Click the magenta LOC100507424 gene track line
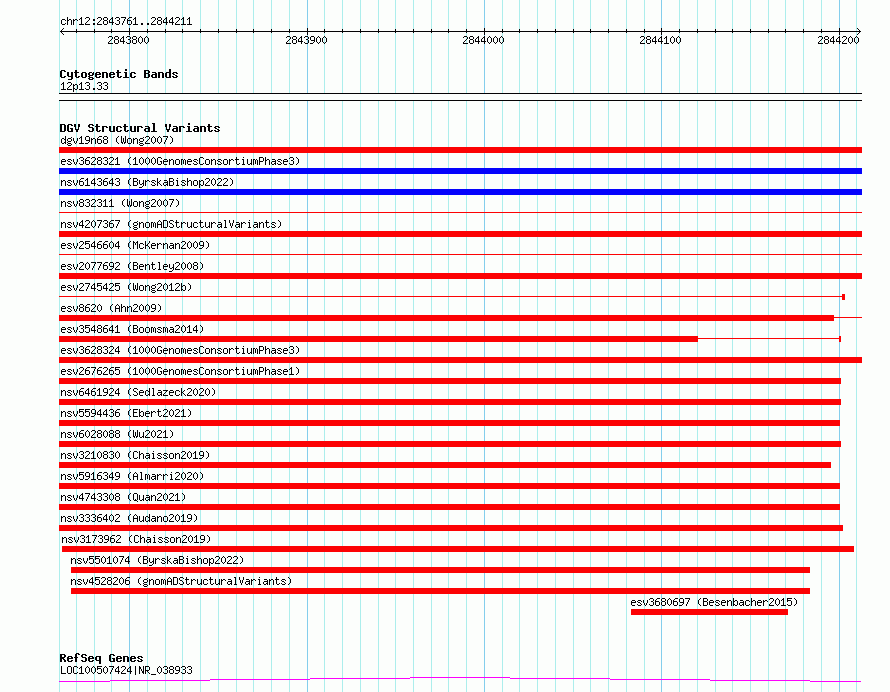 (460, 679)
